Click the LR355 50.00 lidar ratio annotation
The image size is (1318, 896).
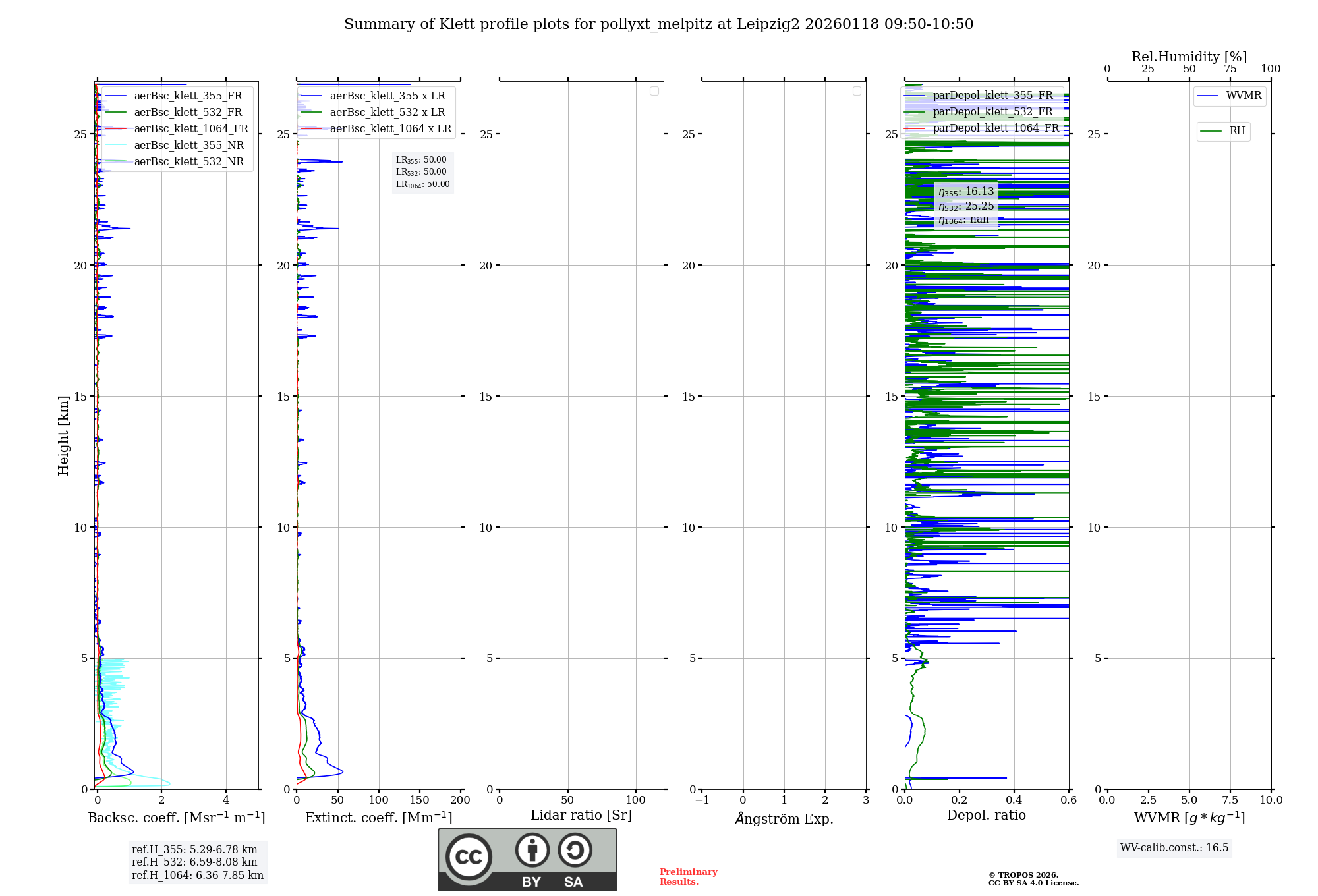[x=421, y=160]
